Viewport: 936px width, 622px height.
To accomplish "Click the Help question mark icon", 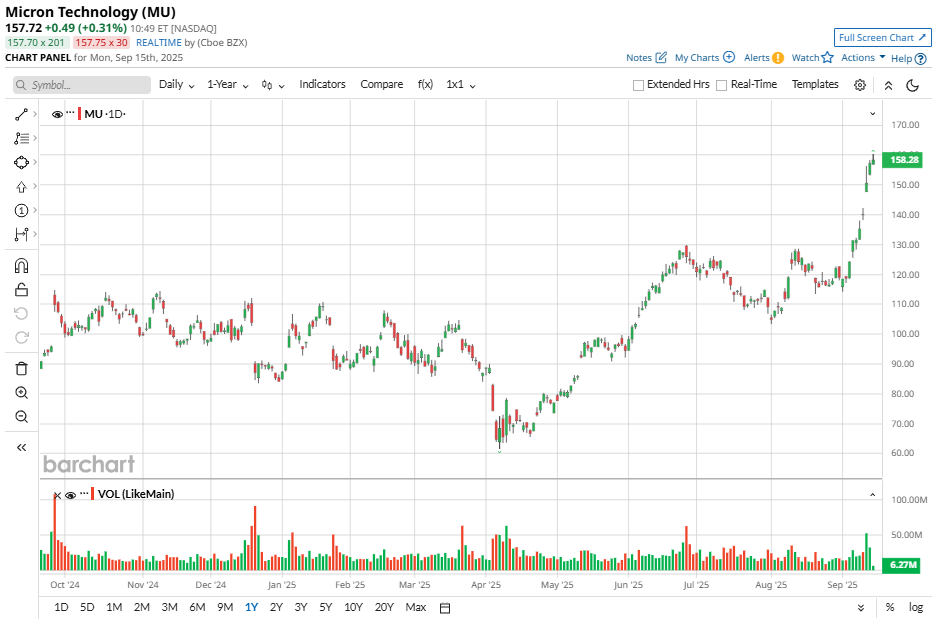I will [920, 58].
